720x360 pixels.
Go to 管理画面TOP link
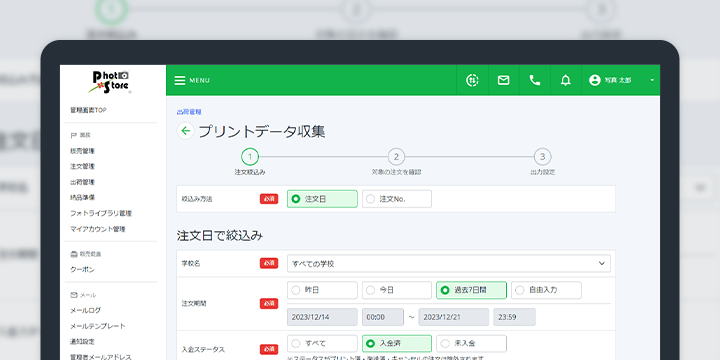click(x=88, y=110)
